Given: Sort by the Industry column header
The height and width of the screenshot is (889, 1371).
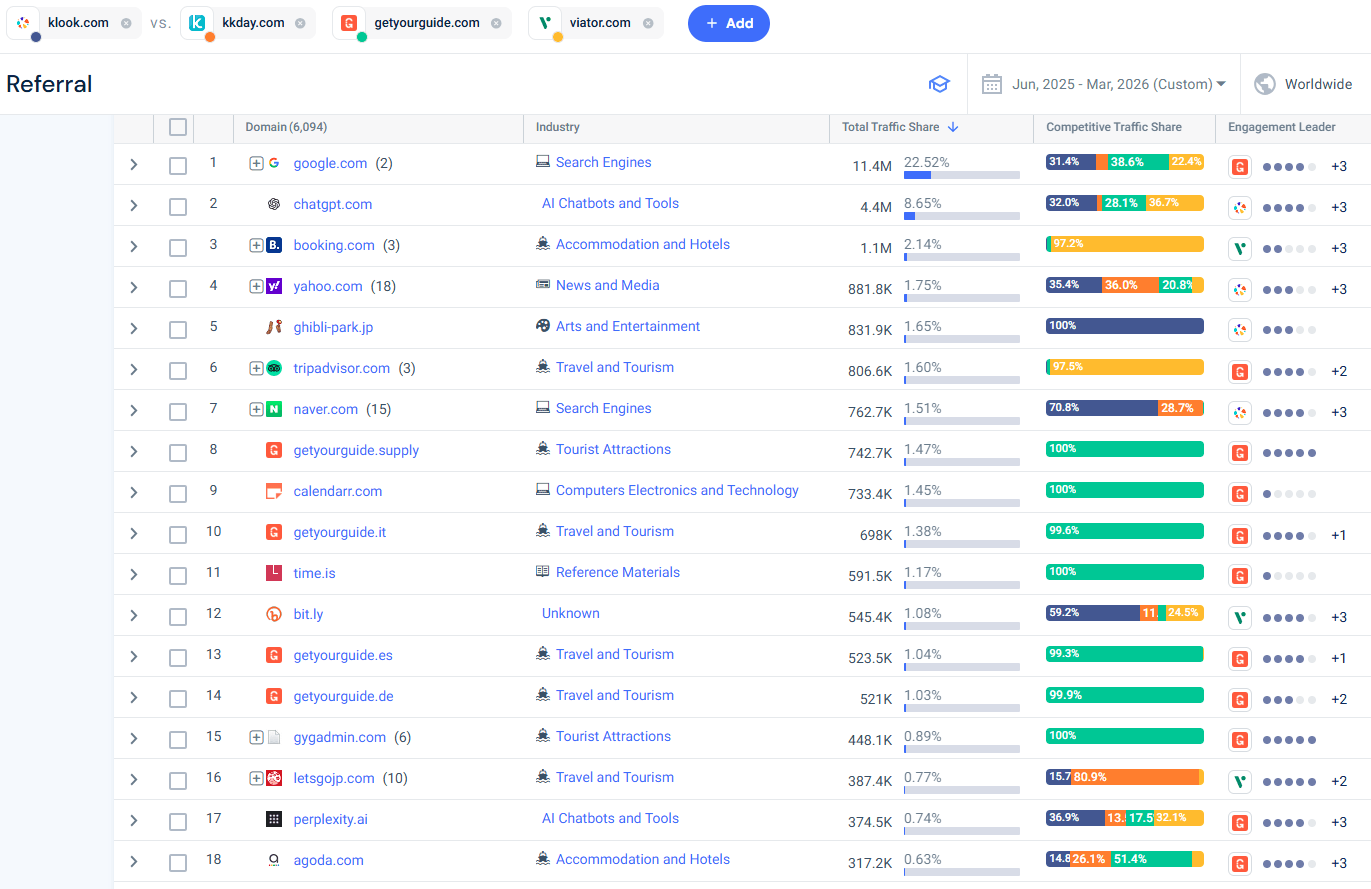Looking at the screenshot, I should pyautogui.click(x=557, y=127).
